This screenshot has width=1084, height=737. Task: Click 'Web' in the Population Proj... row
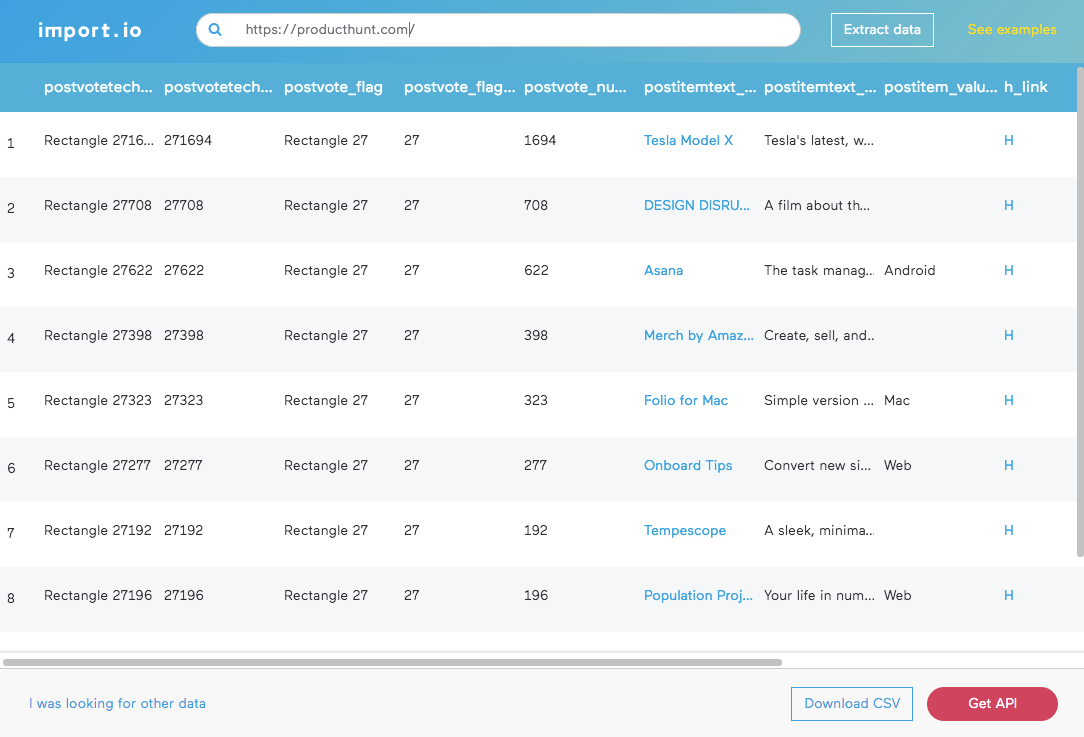tap(897, 595)
